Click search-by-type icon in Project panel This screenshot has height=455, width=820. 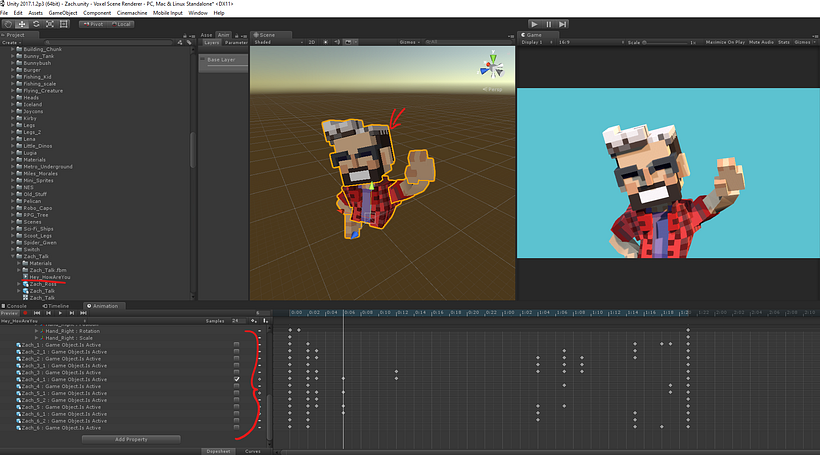click(x=180, y=42)
